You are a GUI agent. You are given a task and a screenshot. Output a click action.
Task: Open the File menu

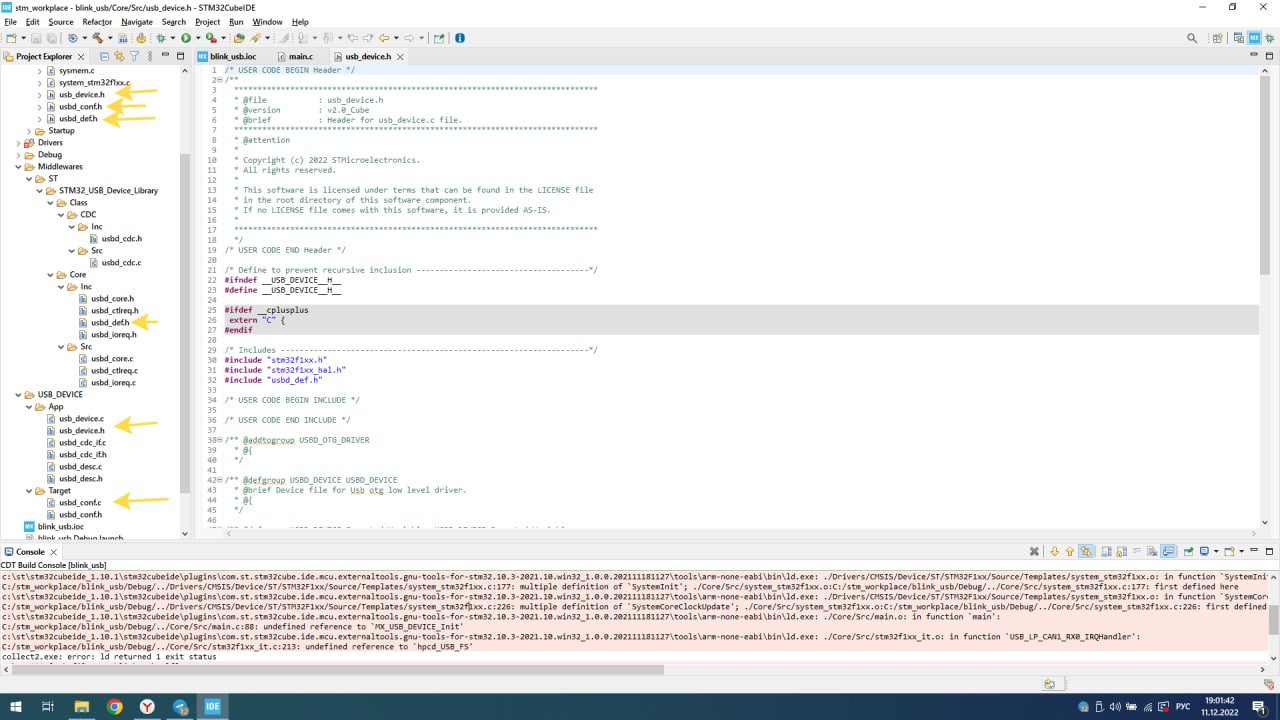pyautogui.click(x=10, y=21)
